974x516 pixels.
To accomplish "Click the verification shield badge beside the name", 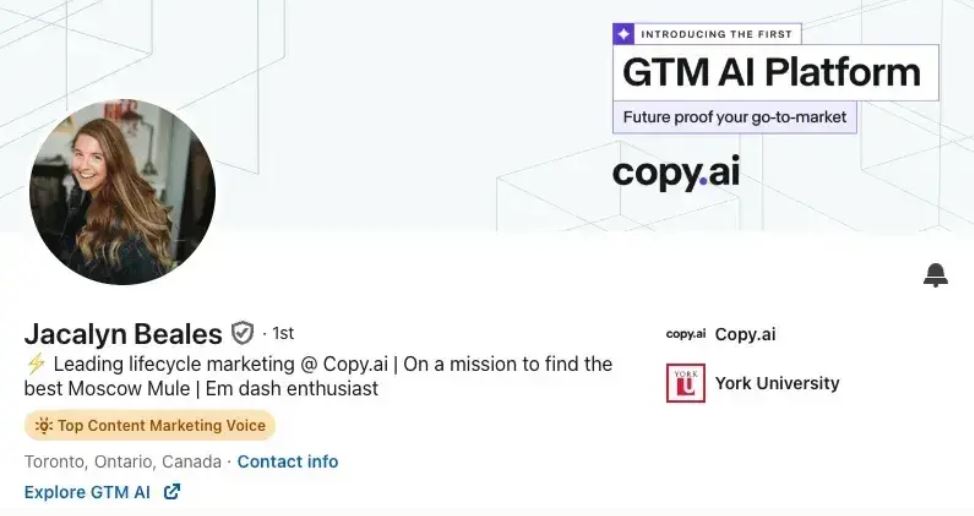I will [242, 332].
